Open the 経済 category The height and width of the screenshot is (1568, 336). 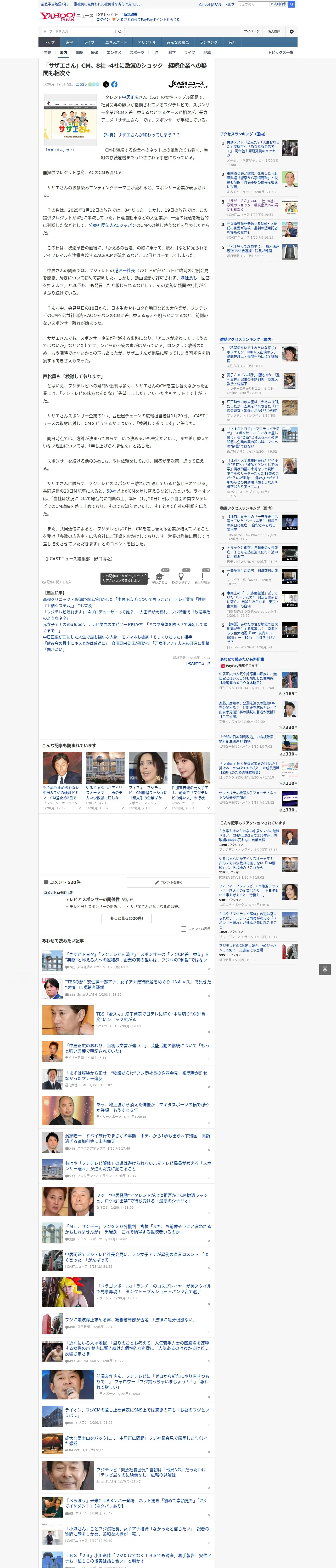[x=94, y=52]
